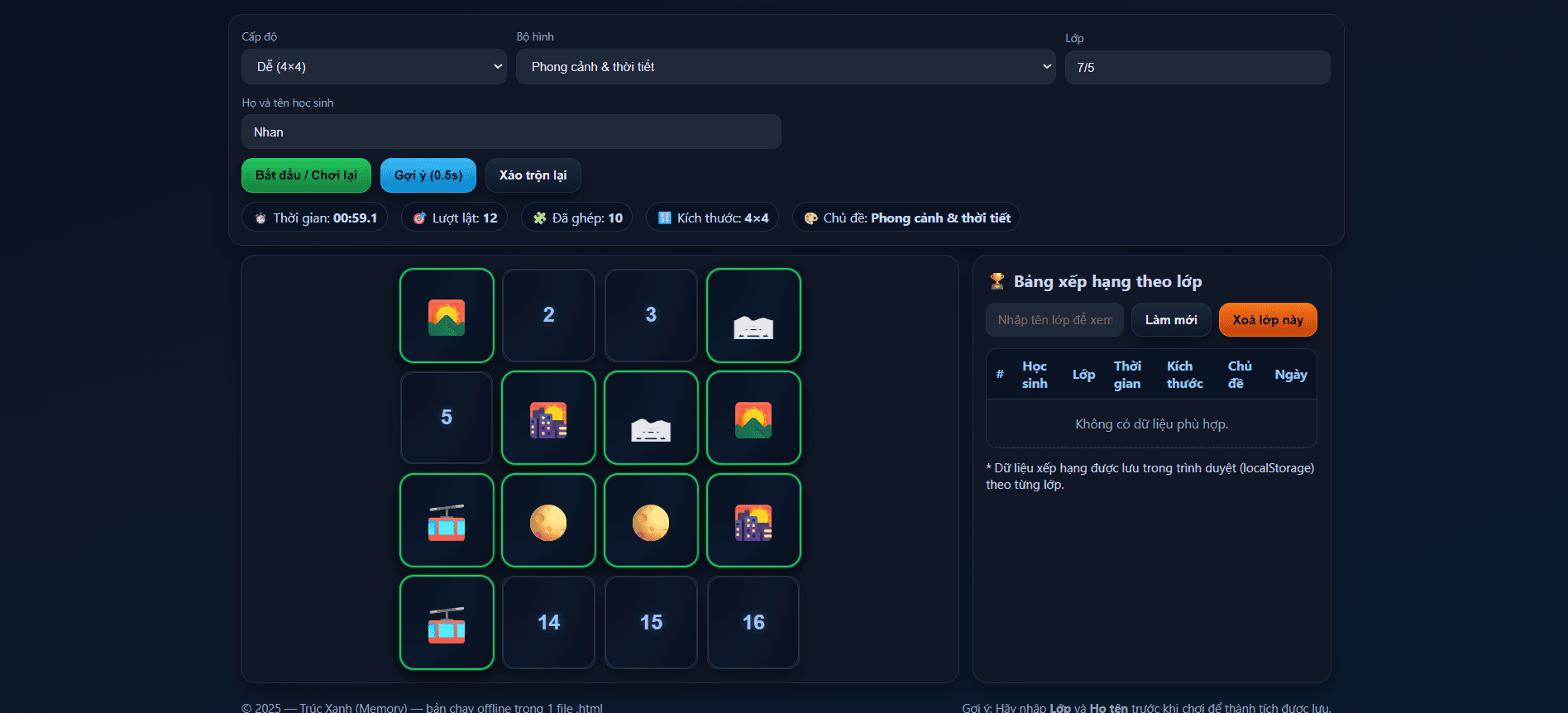
Task: Open the Bộ hình theme dropdown
Action: coord(786,66)
